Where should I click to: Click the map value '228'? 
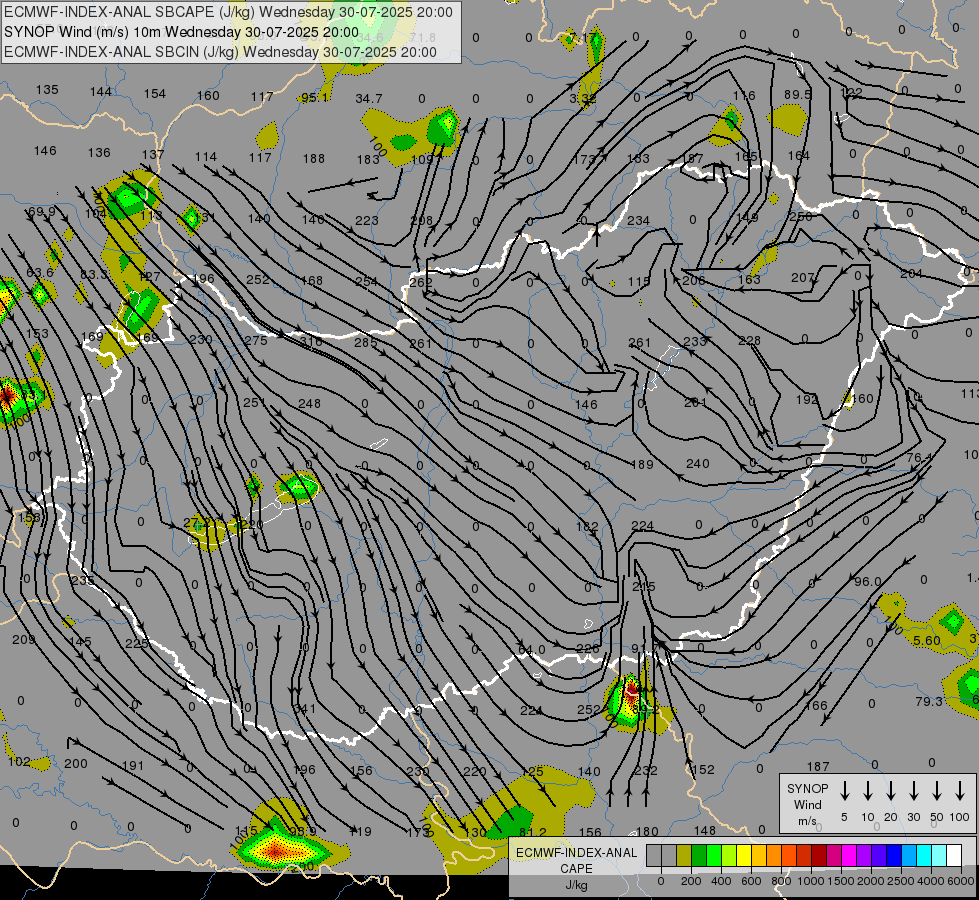(749, 340)
